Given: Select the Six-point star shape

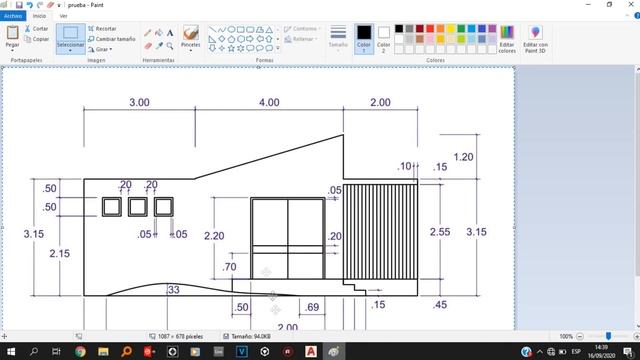Looking at the screenshot, I should 240,48.
